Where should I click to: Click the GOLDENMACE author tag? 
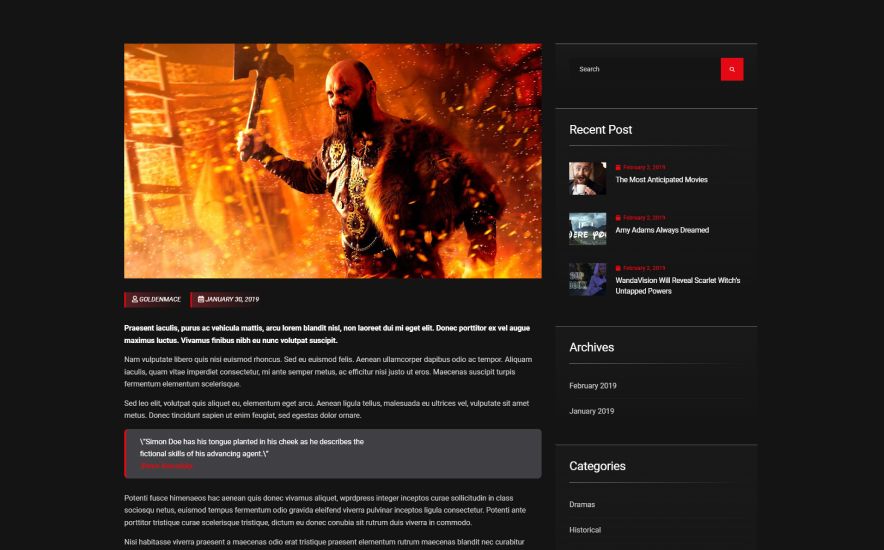(x=155, y=299)
